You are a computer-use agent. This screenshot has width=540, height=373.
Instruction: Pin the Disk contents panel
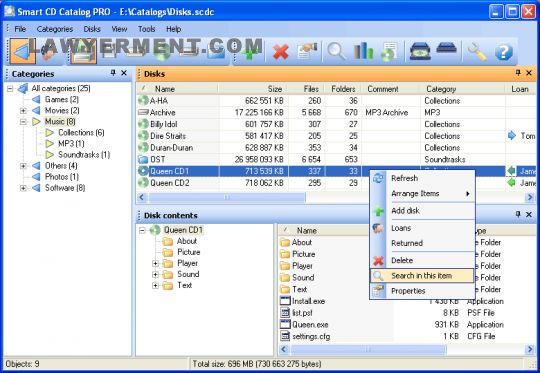(518, 215)
